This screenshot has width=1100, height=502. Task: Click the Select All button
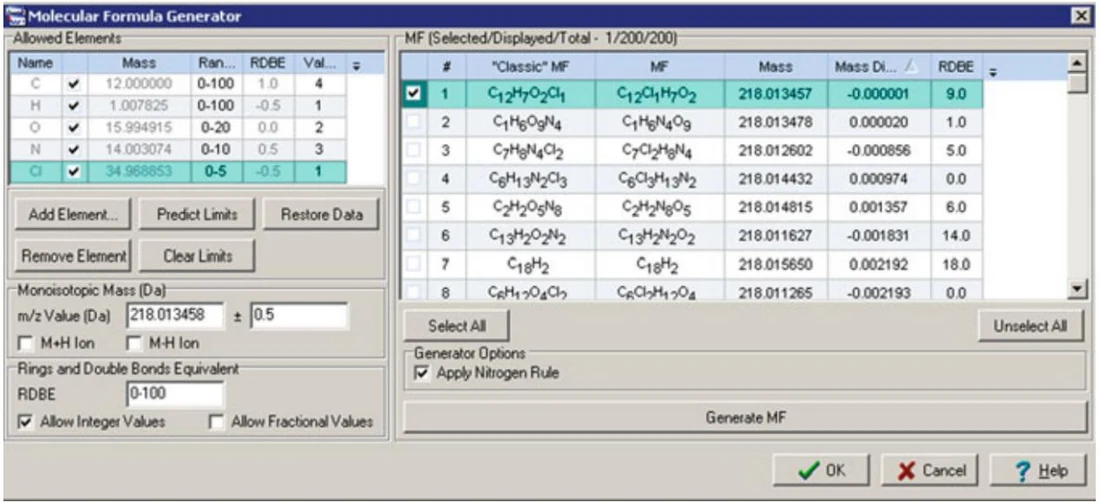(x=457, y=326)
